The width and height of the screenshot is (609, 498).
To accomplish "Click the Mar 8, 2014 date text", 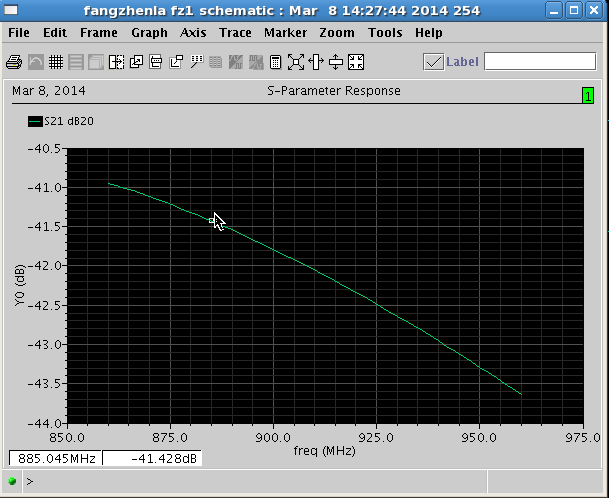I will point(49,91).
